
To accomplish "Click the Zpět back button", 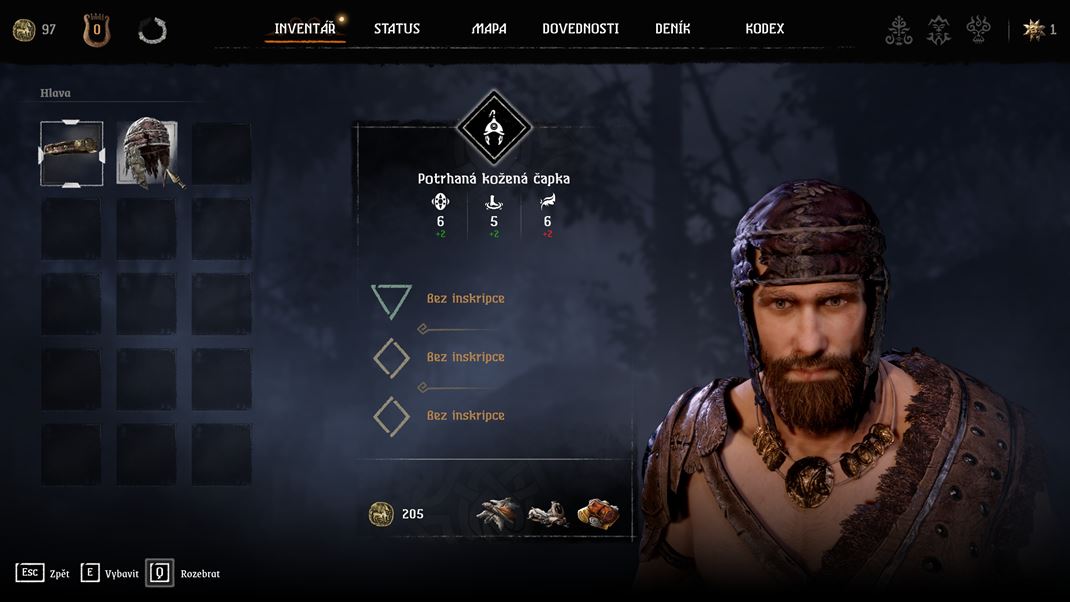I will click(x=43, y=573).
